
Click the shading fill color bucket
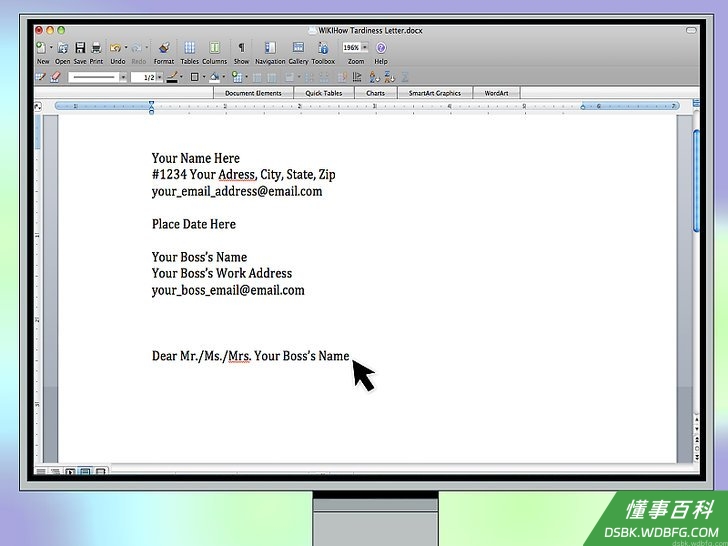tap(214, 77)
